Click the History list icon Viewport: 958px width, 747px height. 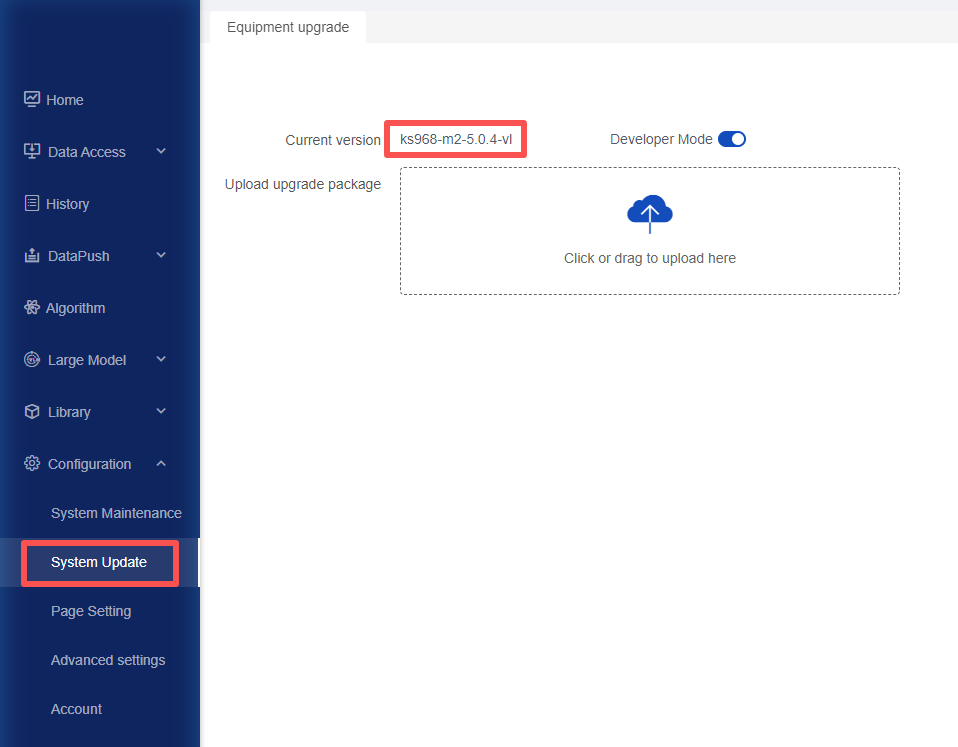[x=32, y=203]
